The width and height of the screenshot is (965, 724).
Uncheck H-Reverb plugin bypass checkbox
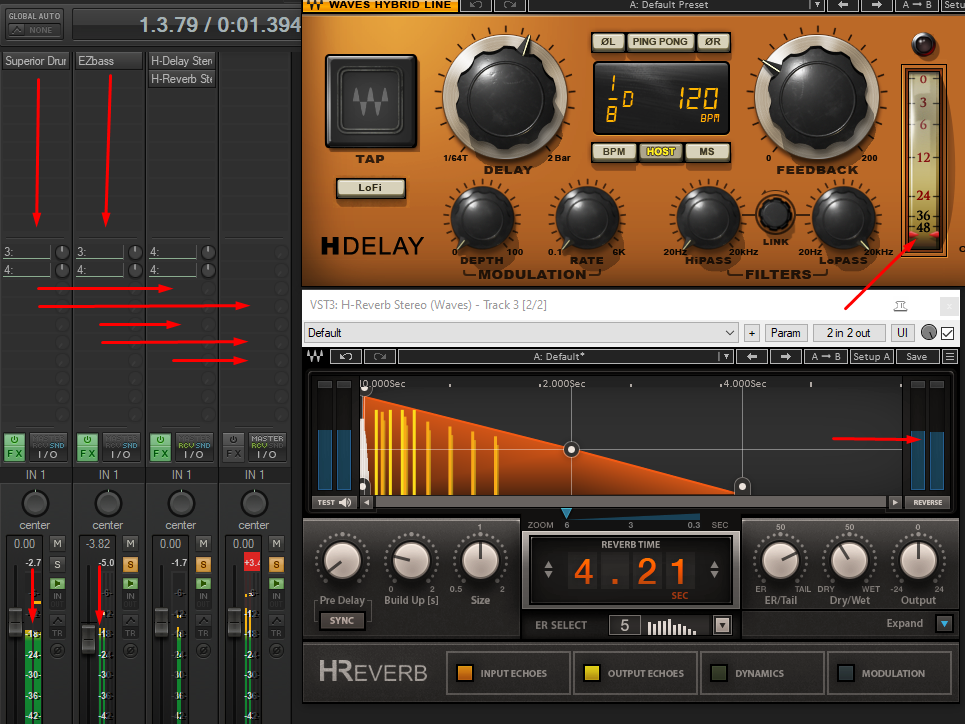click(x=948, y=333)
